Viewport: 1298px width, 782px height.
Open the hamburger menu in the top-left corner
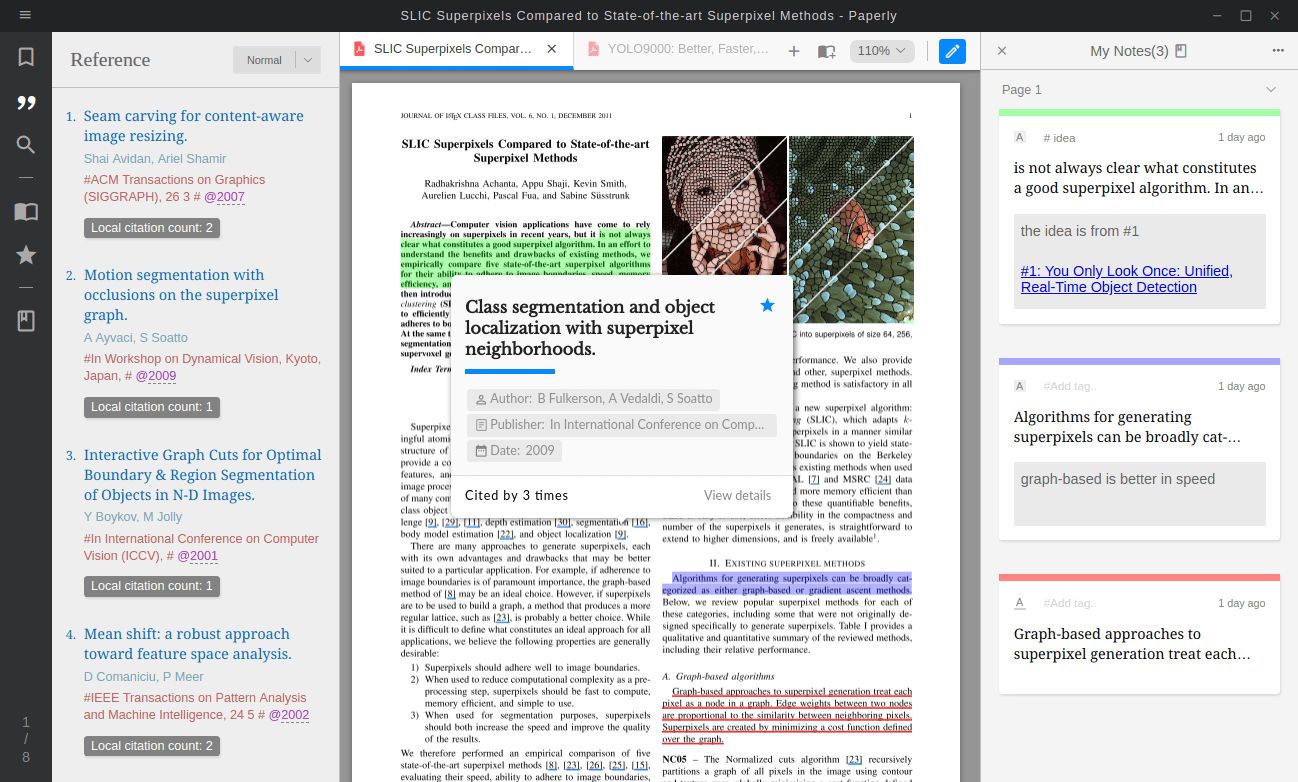tap(25, 15)
